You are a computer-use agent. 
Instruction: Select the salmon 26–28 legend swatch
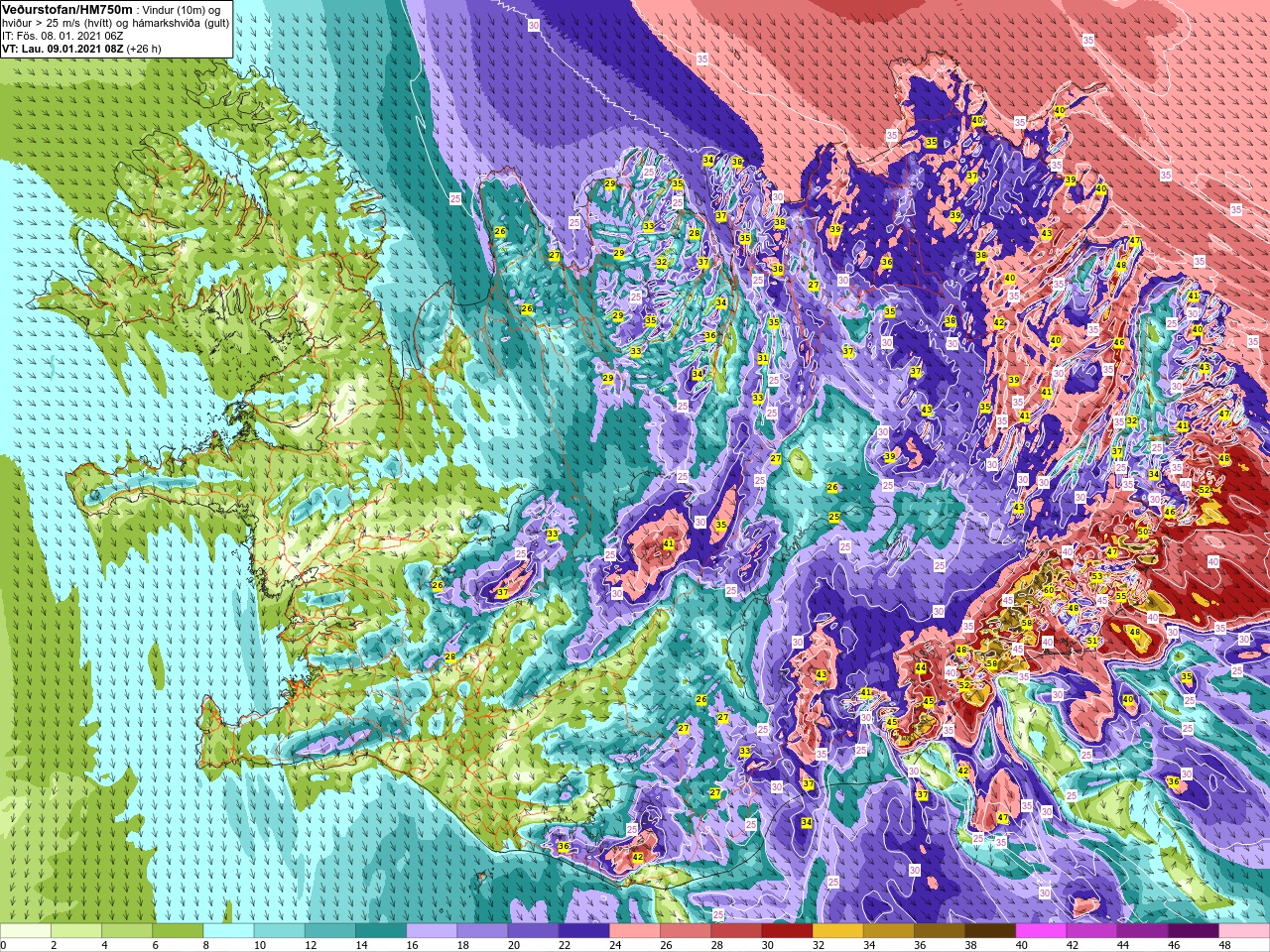point(686,931)
